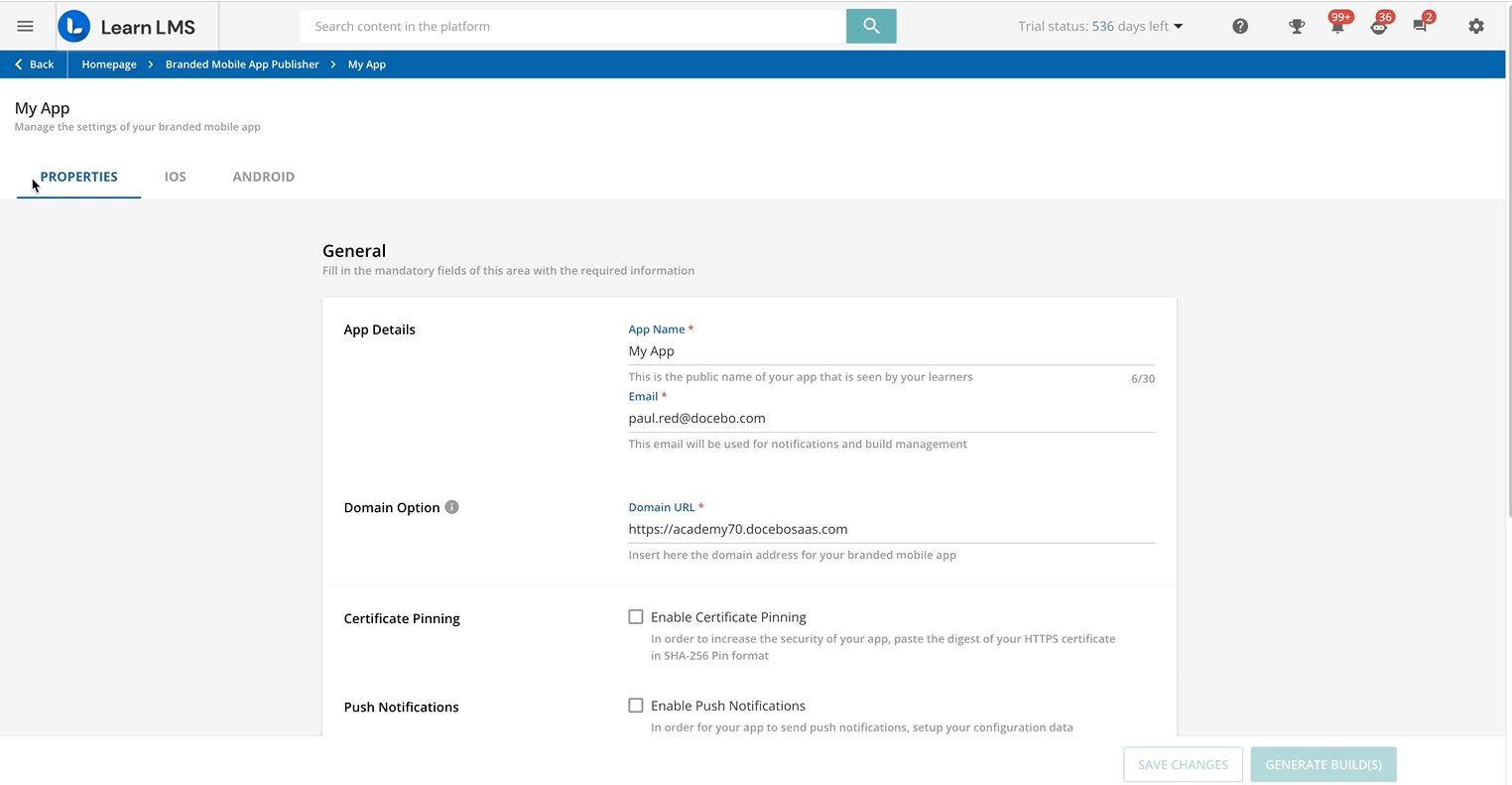Image resolution: width=1512 pixels, height=785 pixels.
Task: Click into the App Name field
Action: click(890, 351)
